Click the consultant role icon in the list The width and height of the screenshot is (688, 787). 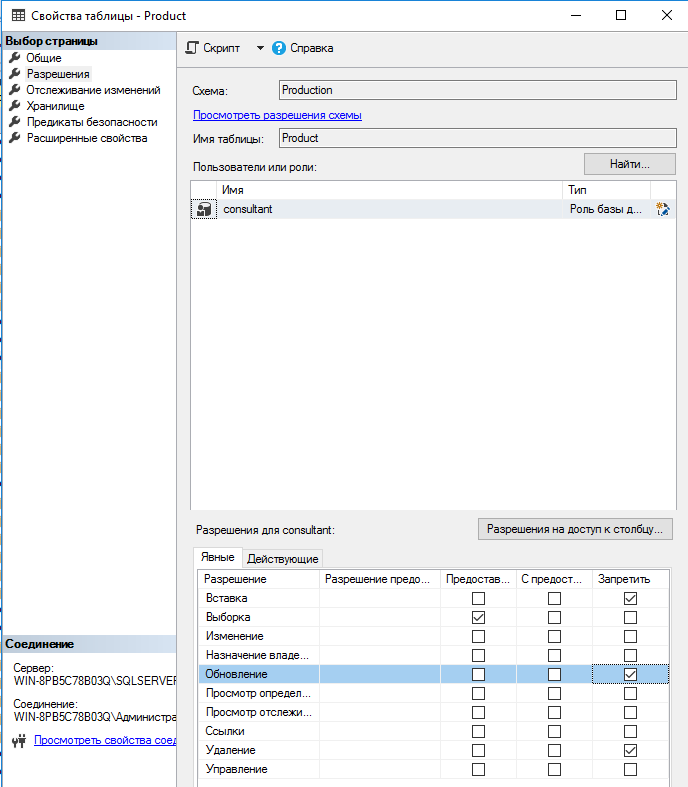(204, 209)
